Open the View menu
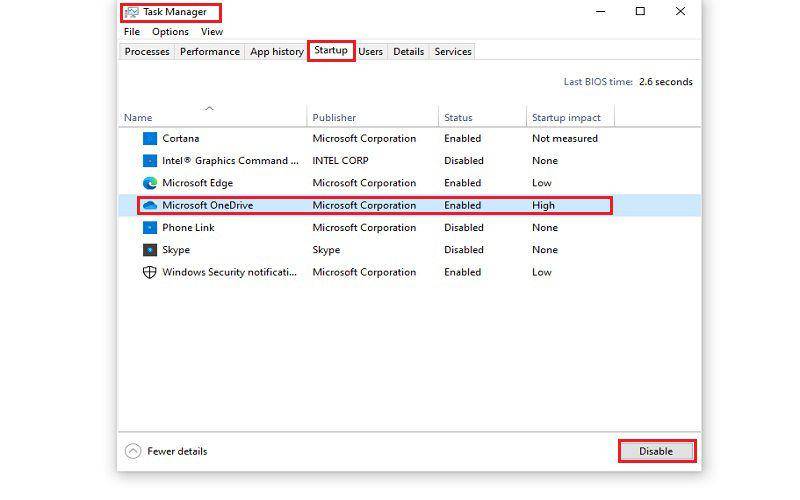Screen dimensions: 800x500 [212, 32]
